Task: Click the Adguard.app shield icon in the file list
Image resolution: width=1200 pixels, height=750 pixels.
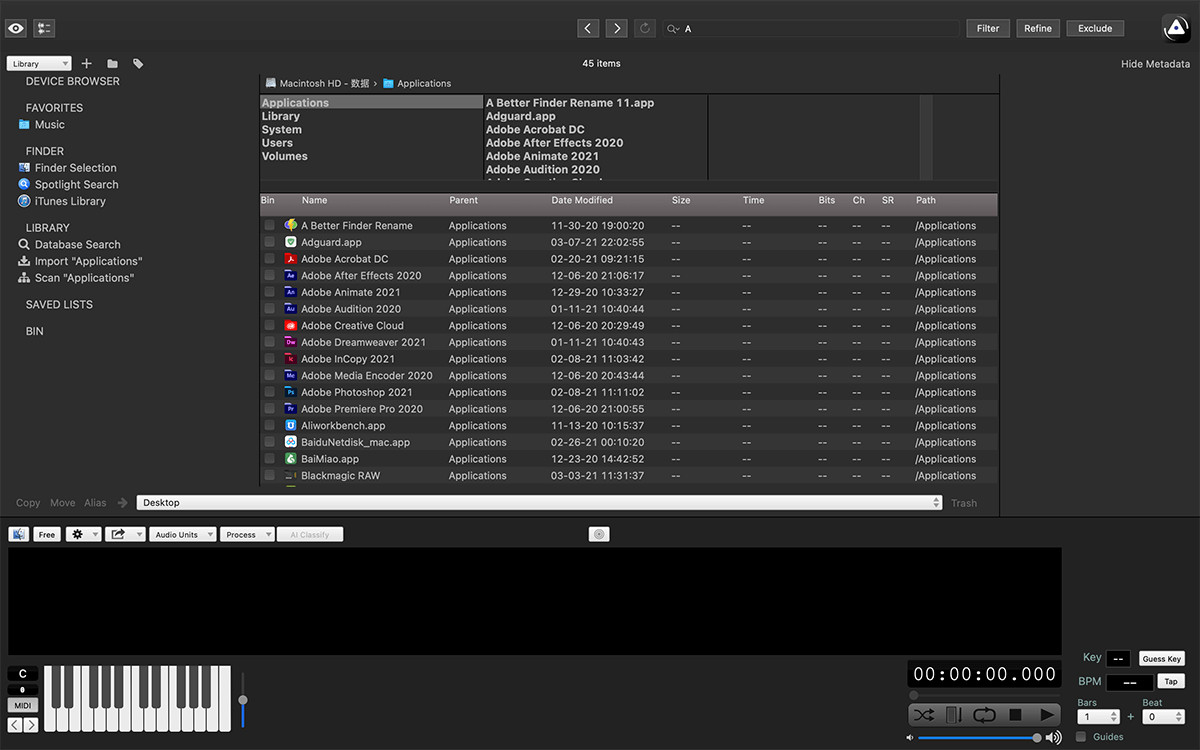Action: (290, 242)
